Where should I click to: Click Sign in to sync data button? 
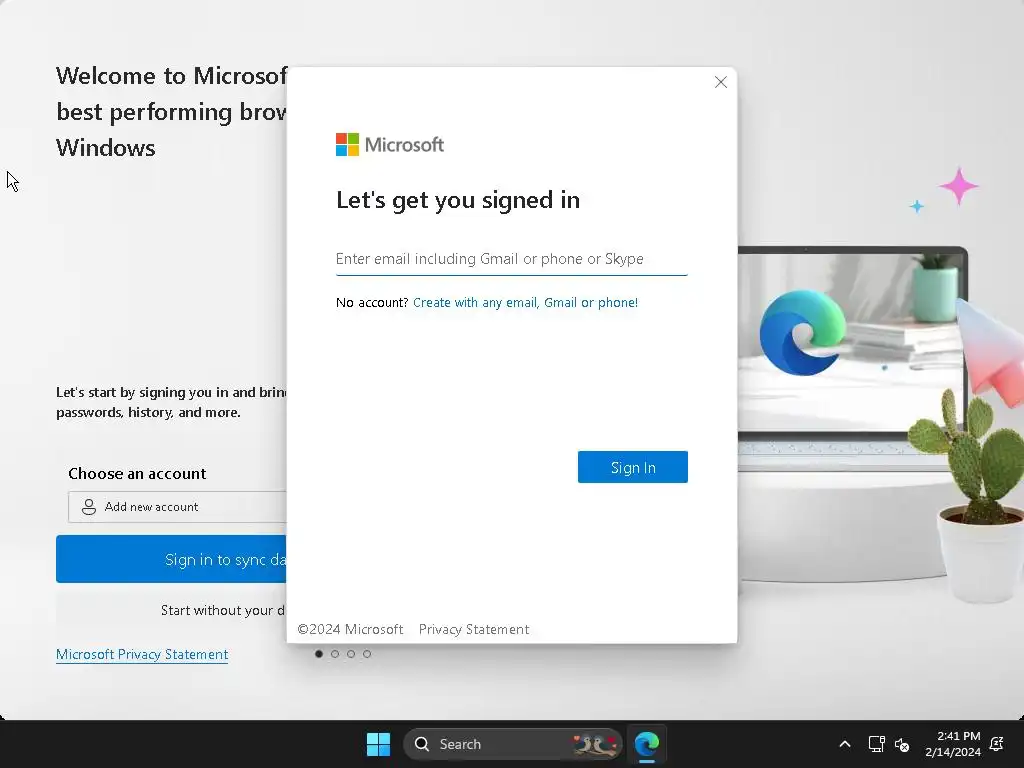tap(171, 559)
